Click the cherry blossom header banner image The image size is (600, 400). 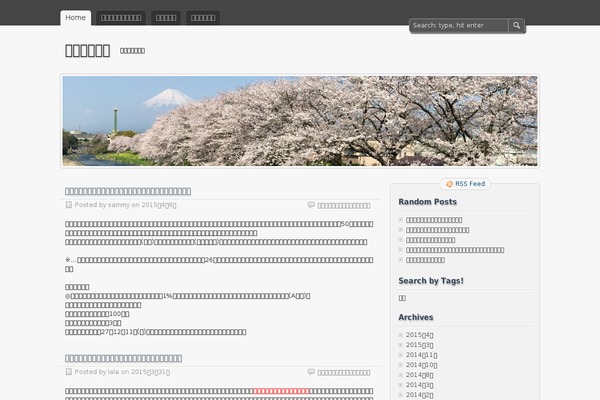click(300, 121)
